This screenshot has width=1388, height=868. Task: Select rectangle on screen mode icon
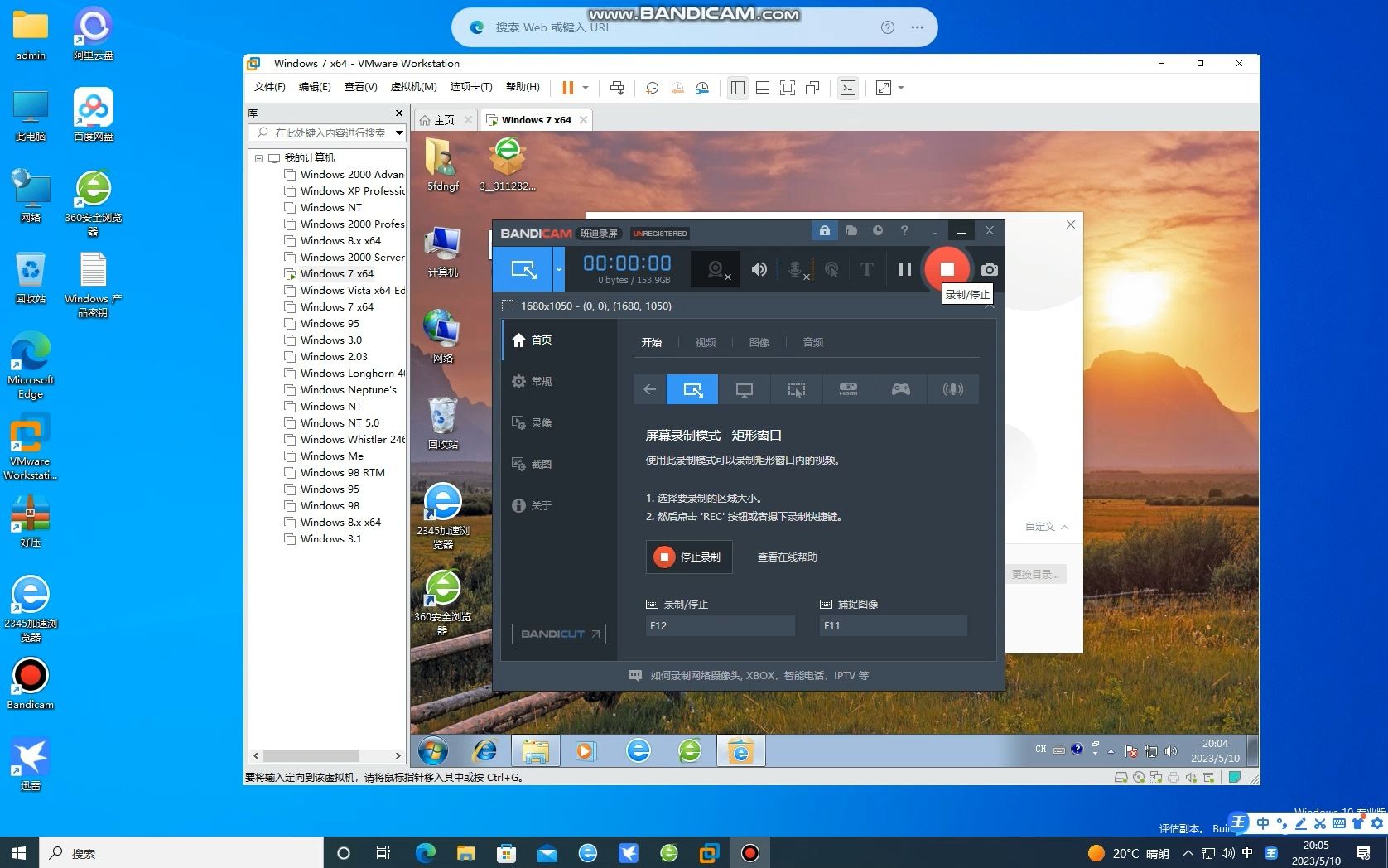click(x=692, y=389)
